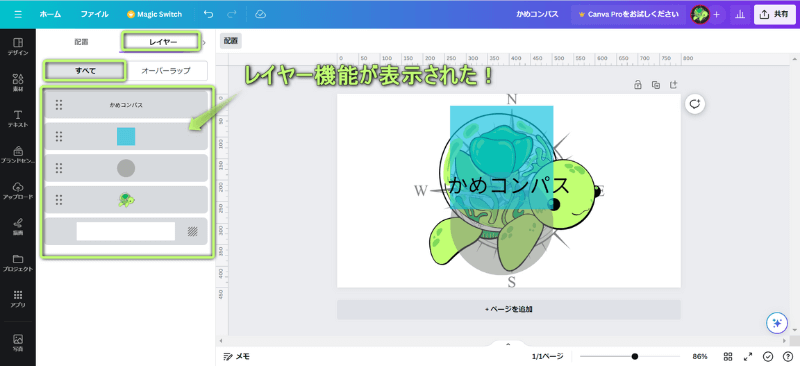This screenshot has width=800, height=366.
Task: Add a collaborator with the plus icon
Action: 716,14
